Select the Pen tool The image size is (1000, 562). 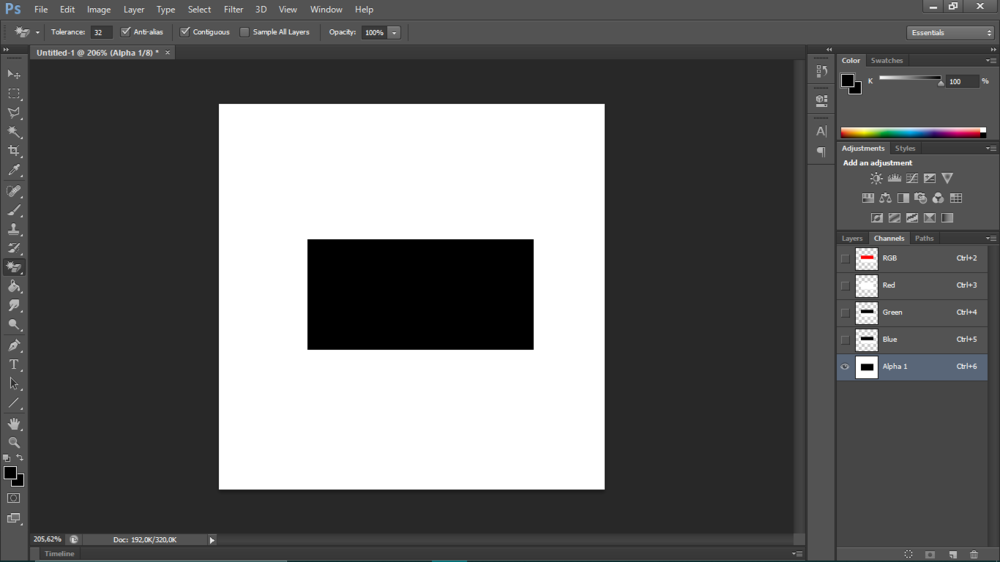(13, 346)
